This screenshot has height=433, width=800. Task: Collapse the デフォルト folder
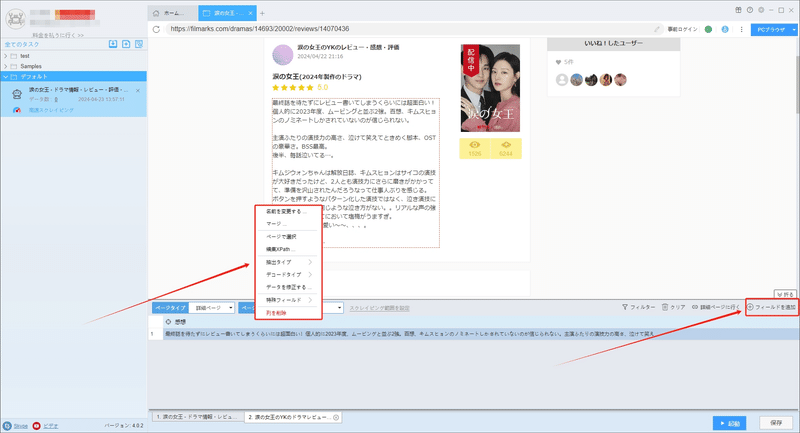(6, 77)
